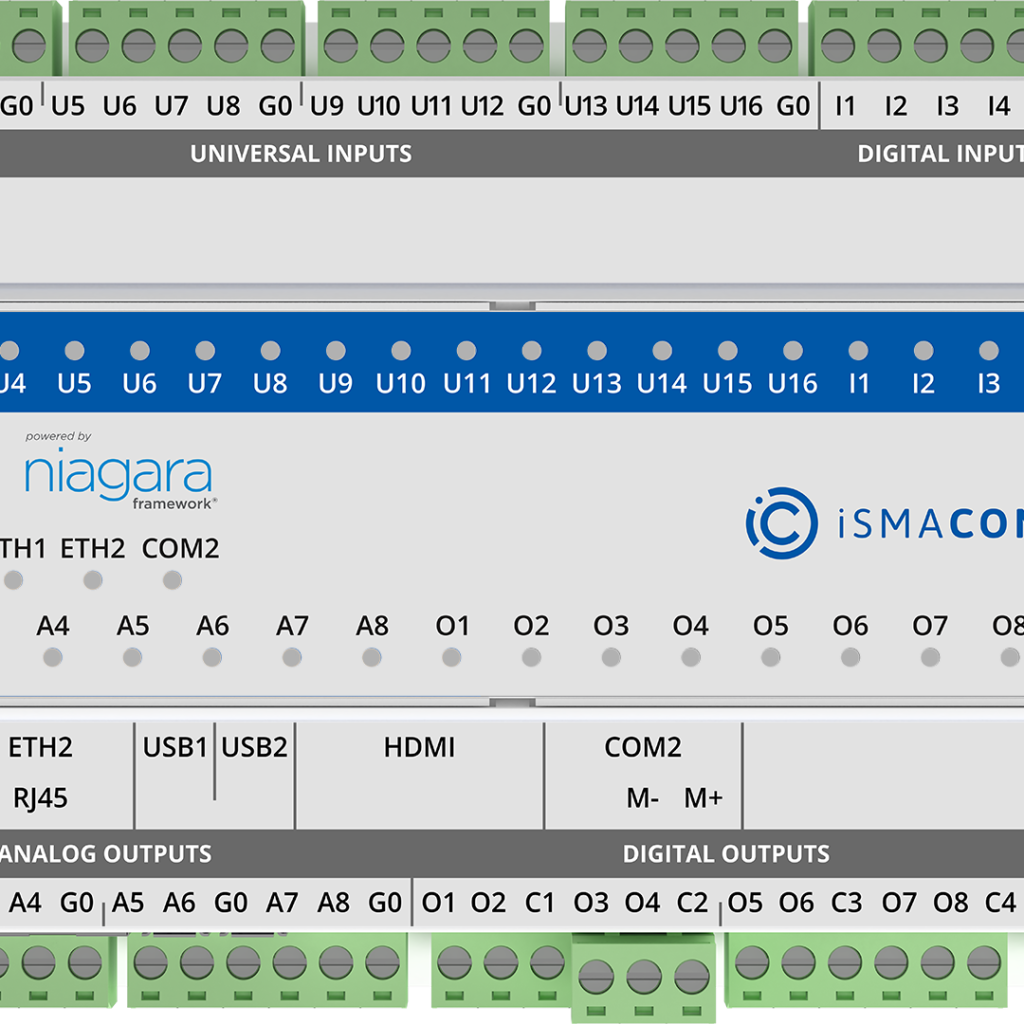1024x1024 pixels.
Task: Click the "M-" terminal label
Action: [x=643, y=798]
